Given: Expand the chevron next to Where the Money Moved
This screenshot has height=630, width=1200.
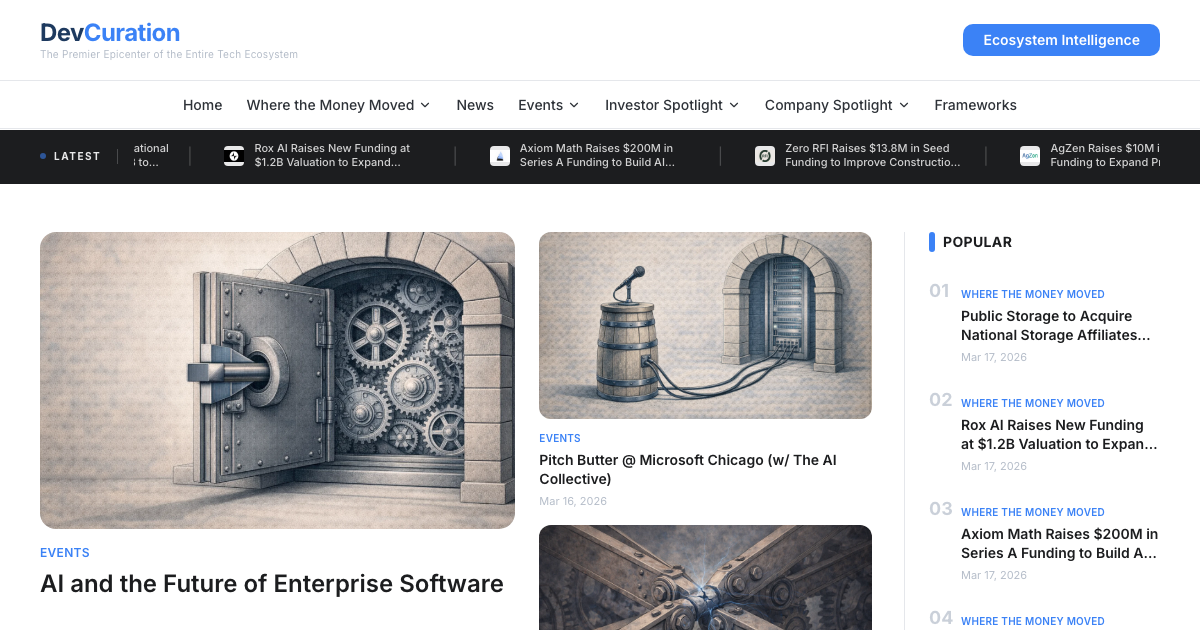Looking at the screenshot, I should pyautogui.click(x=425, y=105).
